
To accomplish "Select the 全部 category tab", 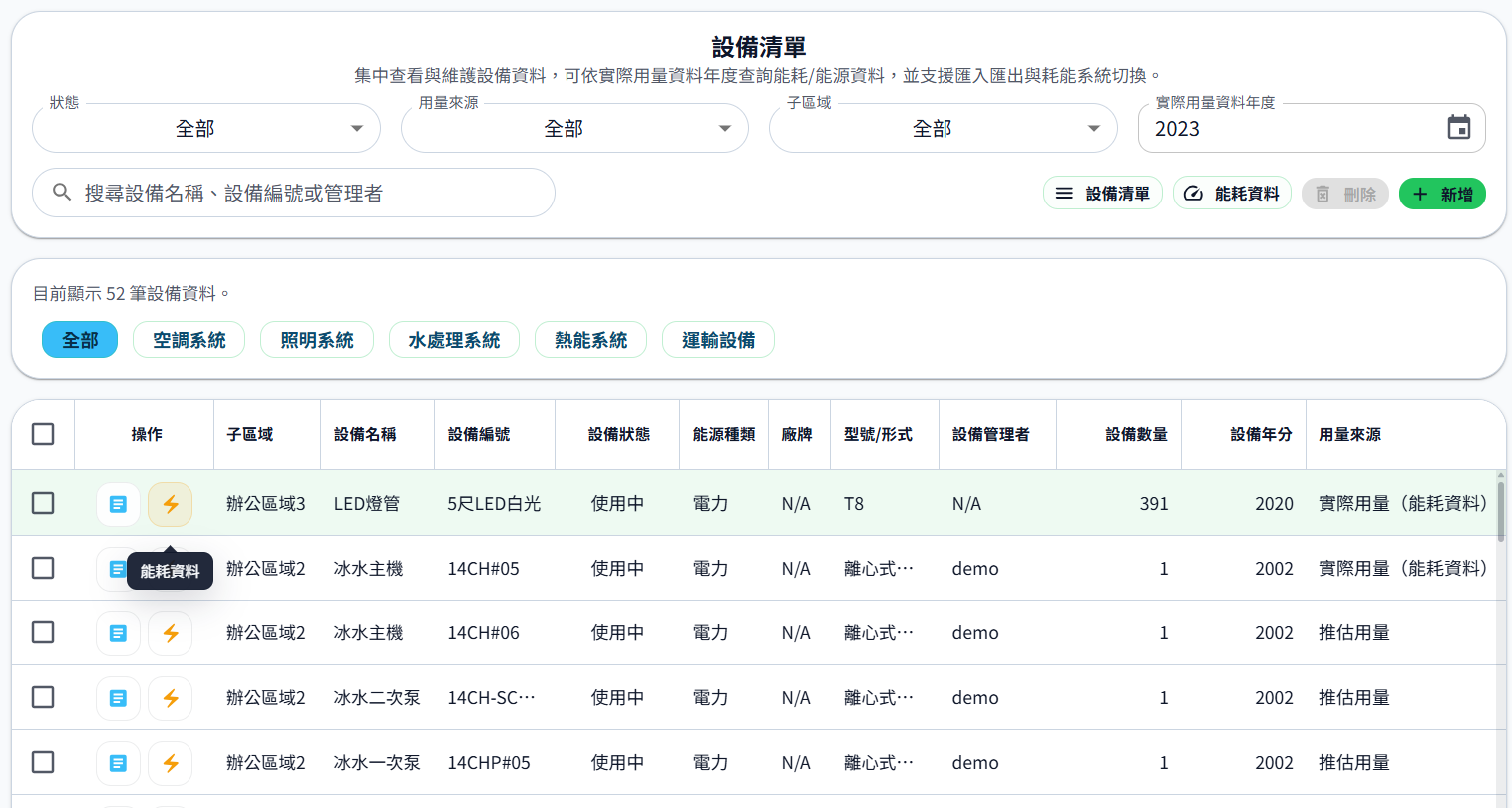I will coord(80,340).
